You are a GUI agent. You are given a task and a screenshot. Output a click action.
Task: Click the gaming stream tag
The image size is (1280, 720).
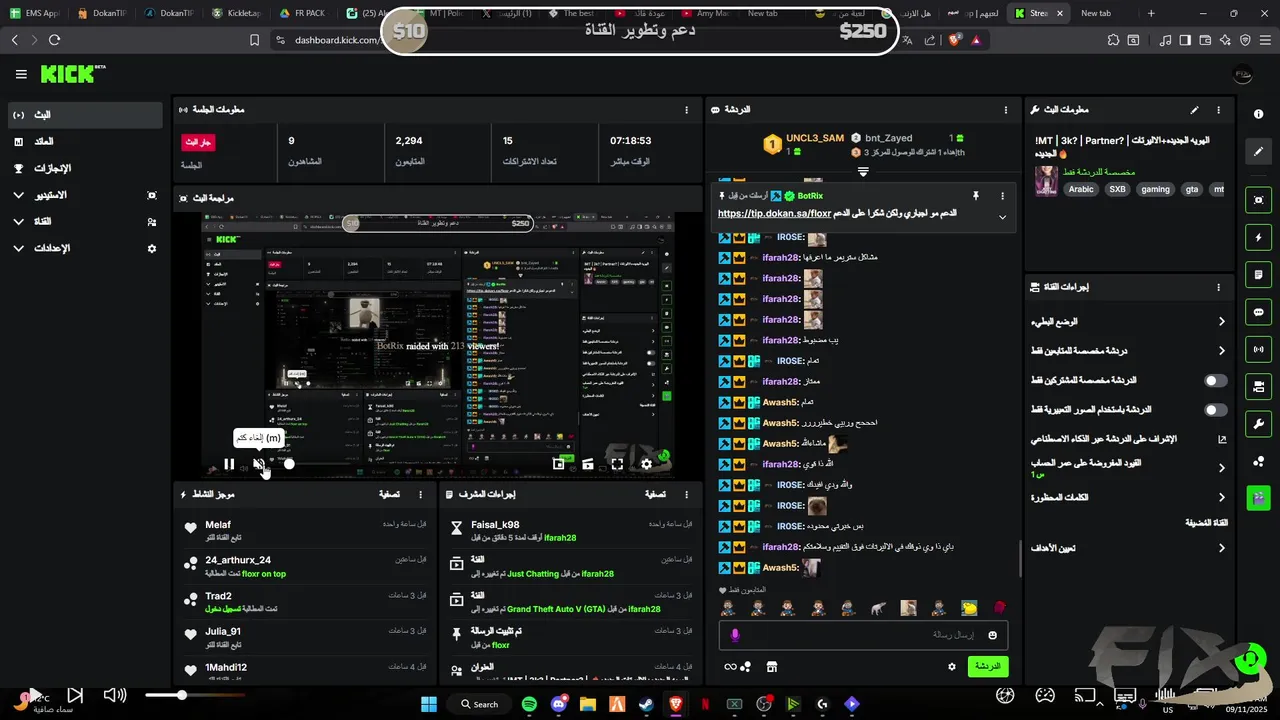point(1155,189)
